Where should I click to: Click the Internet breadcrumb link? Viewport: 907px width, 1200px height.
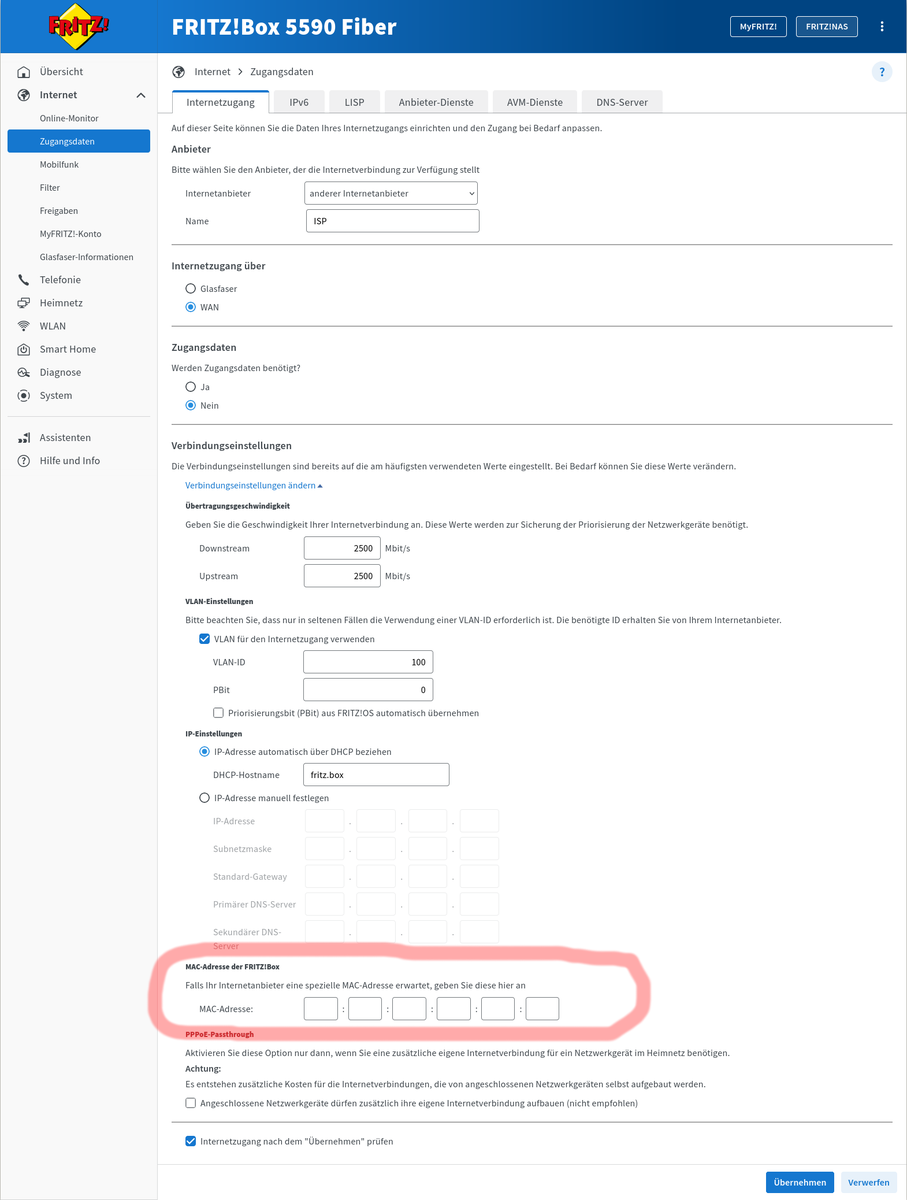(x=212, y=72)
